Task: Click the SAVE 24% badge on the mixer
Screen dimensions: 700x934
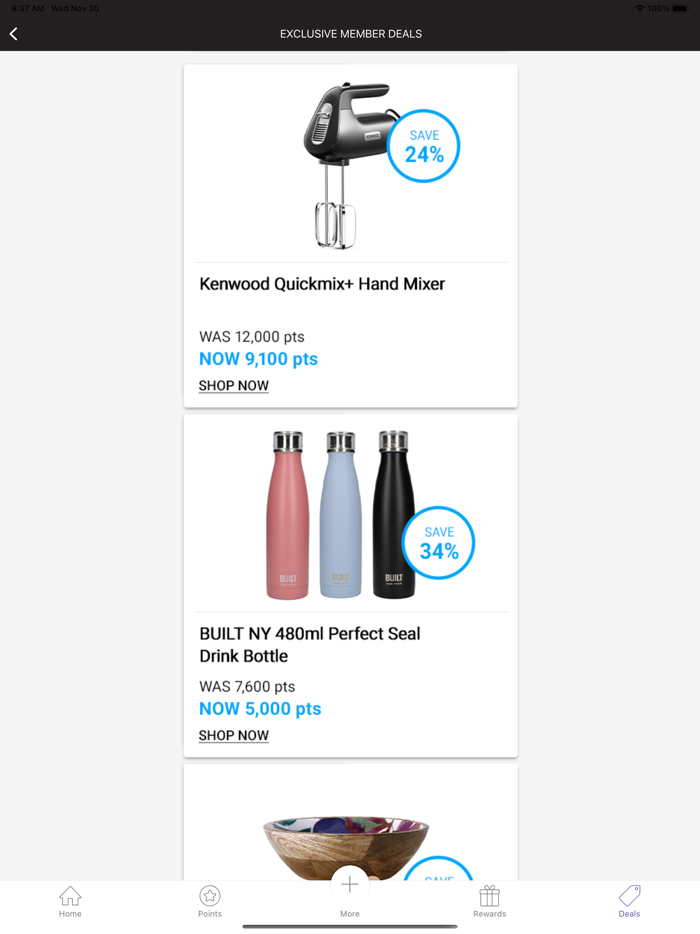Action: pyautogui.click(x=423, y=146)
